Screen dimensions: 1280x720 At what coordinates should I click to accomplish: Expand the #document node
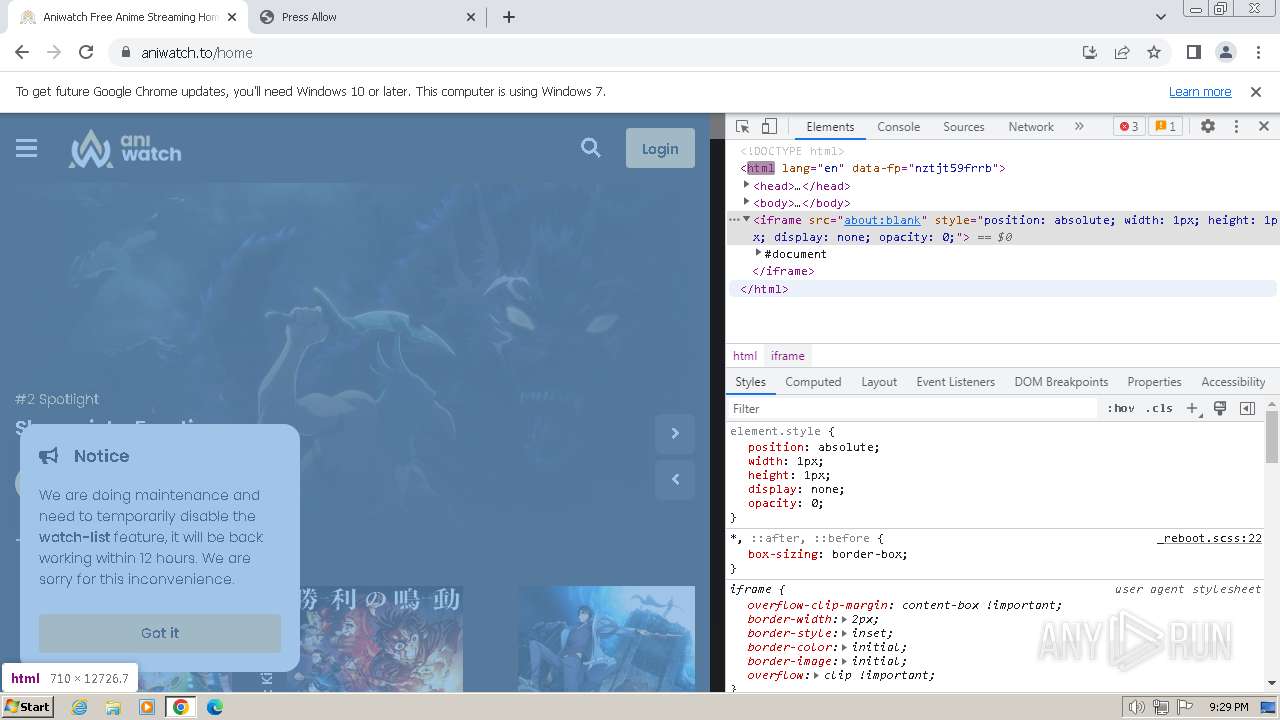click(758, 253)
